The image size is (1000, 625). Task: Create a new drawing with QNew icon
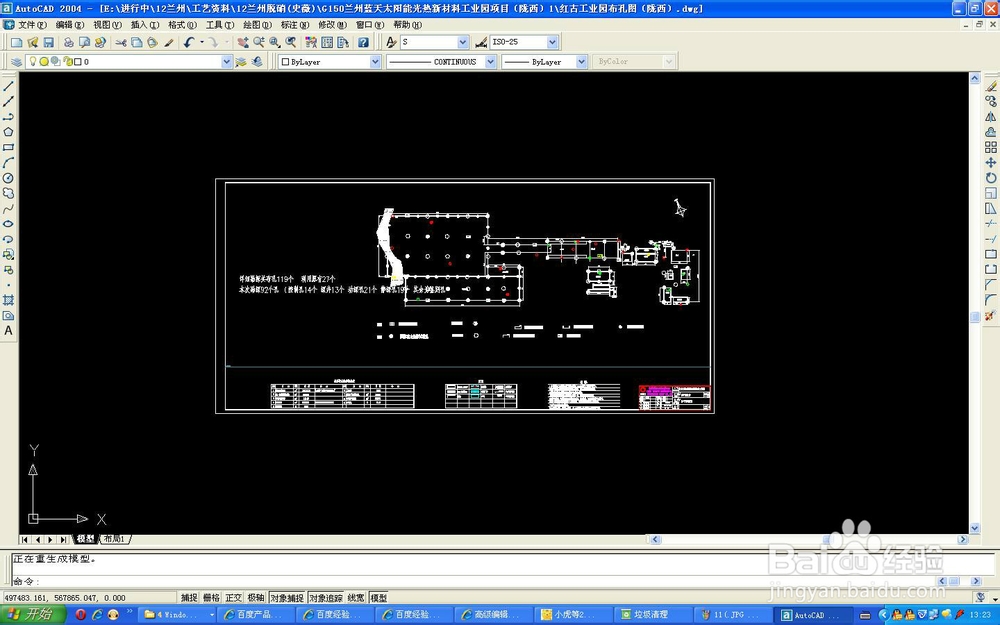(x=17, y=42)
